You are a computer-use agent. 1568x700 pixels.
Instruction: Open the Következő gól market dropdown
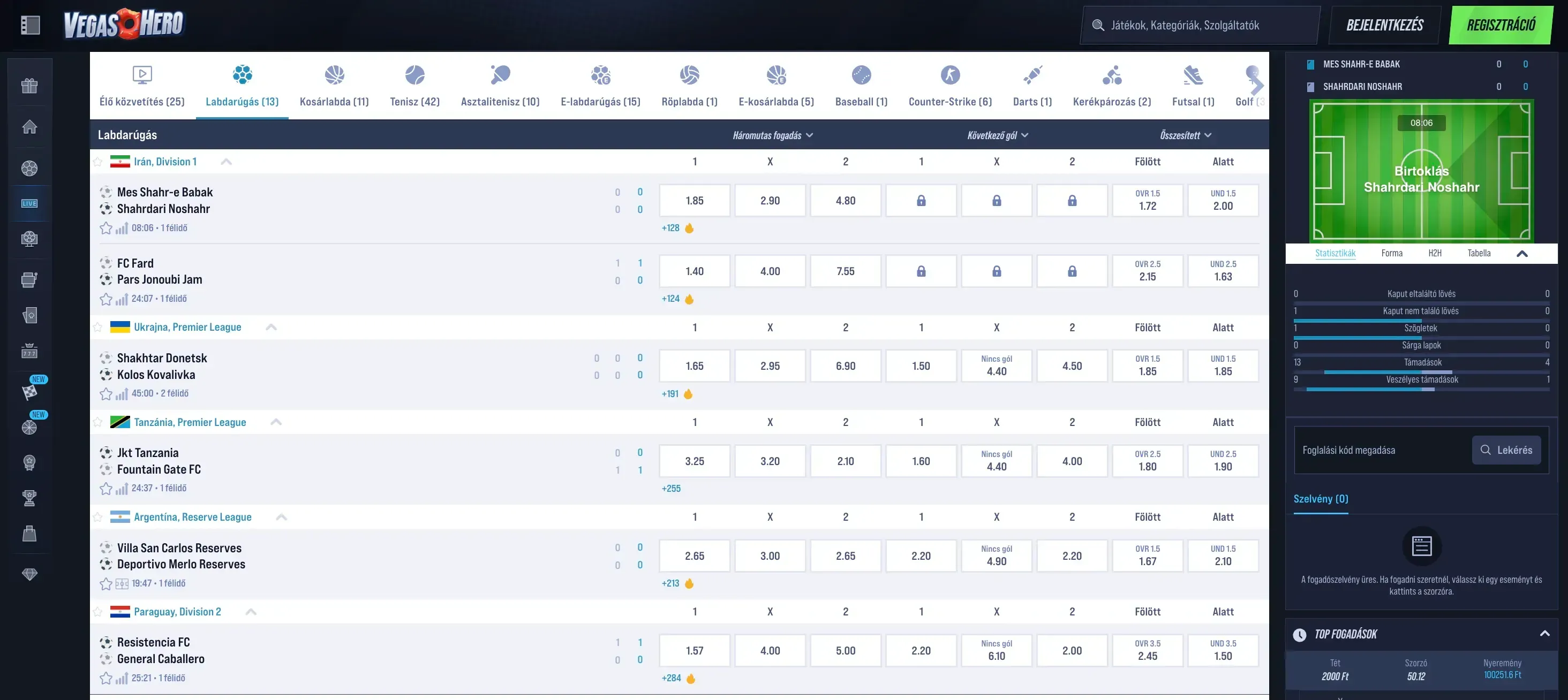(998, 135)
